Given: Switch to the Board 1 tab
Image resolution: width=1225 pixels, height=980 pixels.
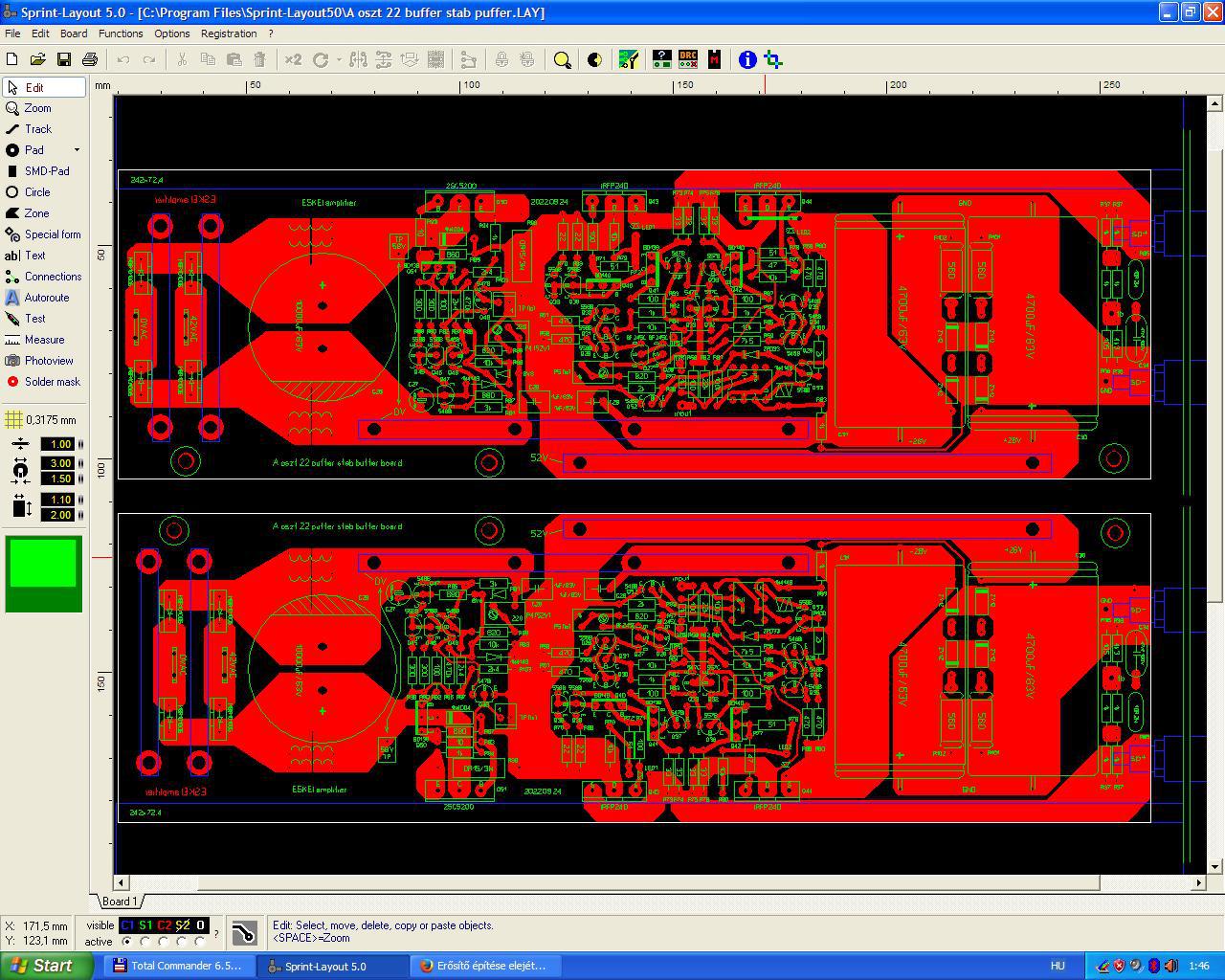Looking at the screenshot, I should tap(120, 901).
